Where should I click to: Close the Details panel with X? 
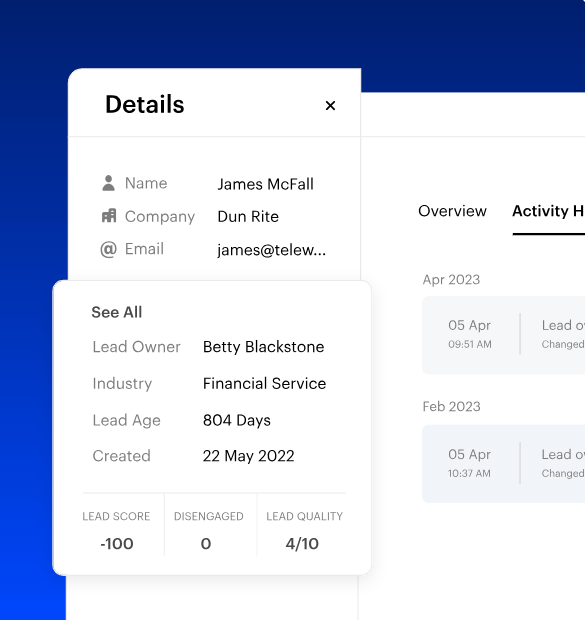[x=330, y=106]
